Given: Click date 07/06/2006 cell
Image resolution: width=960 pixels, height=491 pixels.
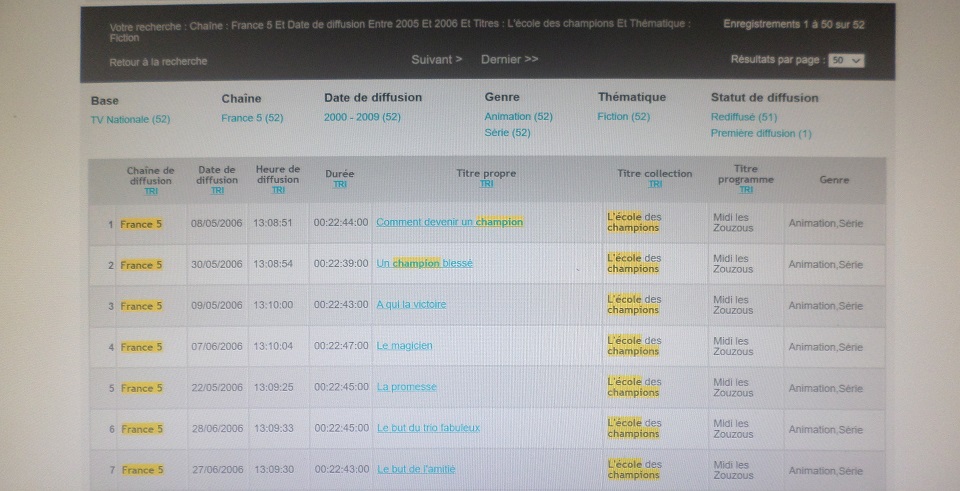Looking at the screenshot, I should pyautogui.click(x=217, y=347).
